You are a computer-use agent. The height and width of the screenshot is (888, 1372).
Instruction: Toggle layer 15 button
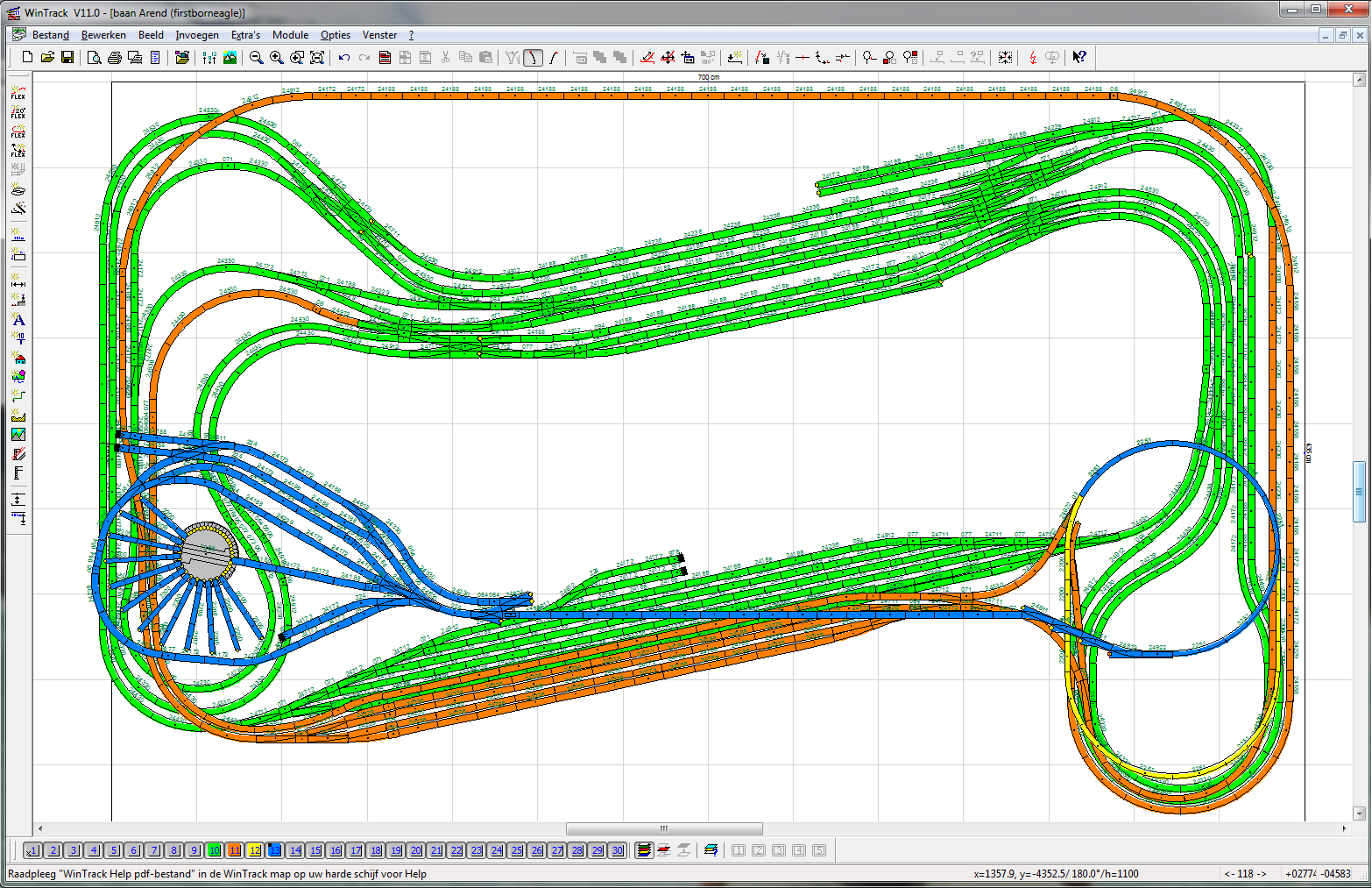(x=315, y=850)
